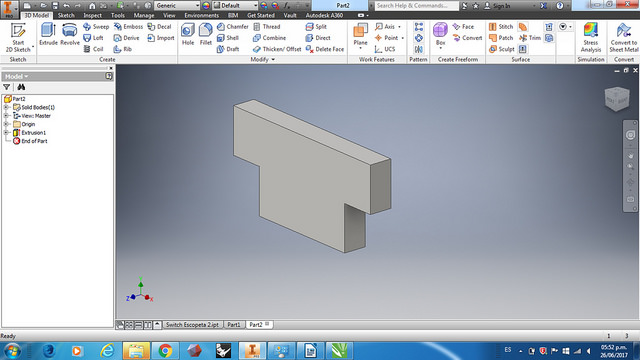Open the Model browser dropdown

[x=16, y=76]
